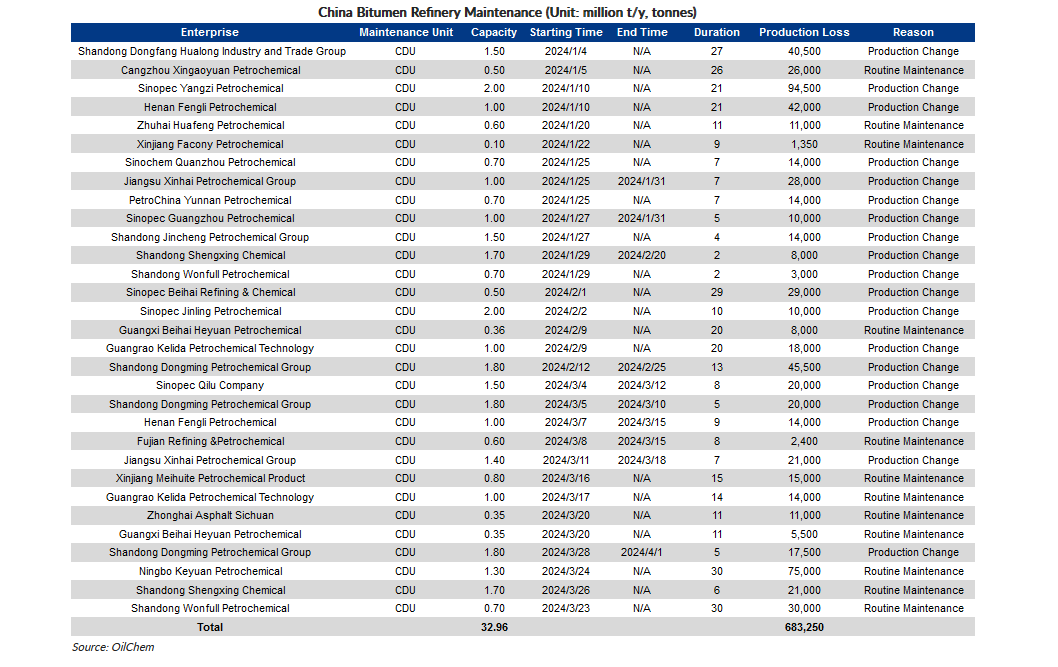Click the starting time 2024/2/2
Viewport: 1058px width, 667px height.
(565, 312)
